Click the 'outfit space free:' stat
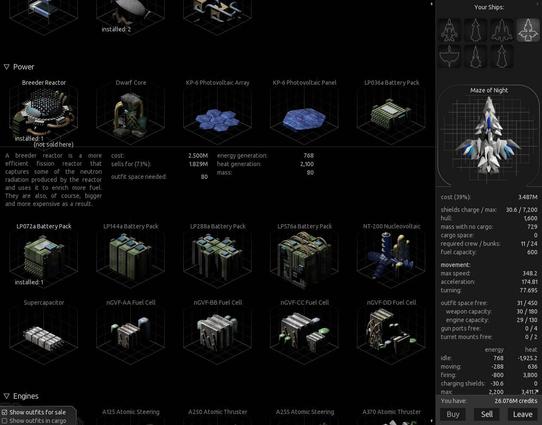The image size is (542, 425). tap(464, 303)
